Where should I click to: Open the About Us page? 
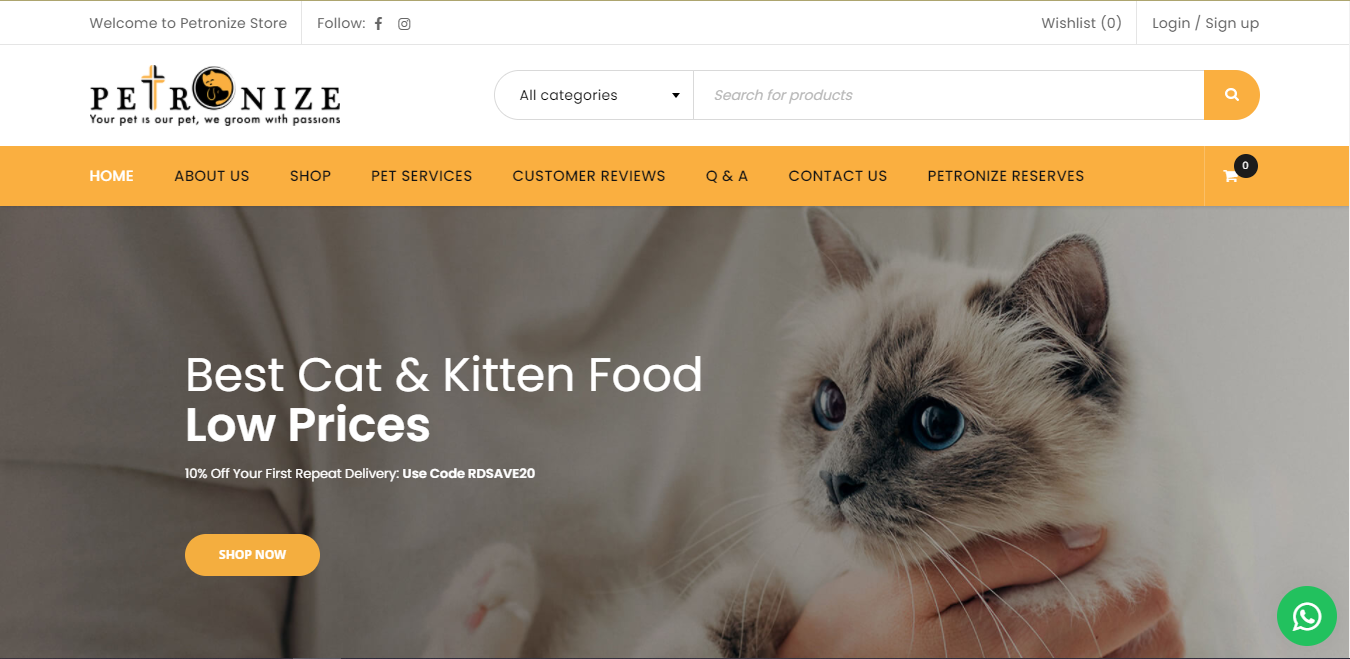click(212, 176)
